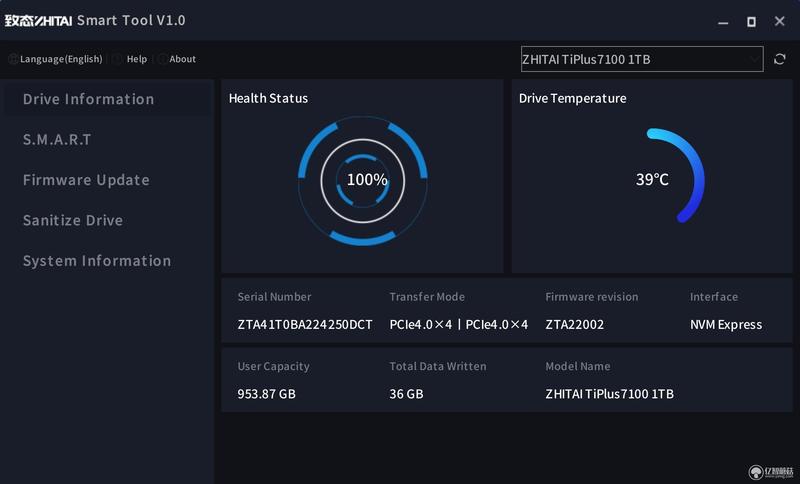The image size is (800, 484).
Task: Expand drive selector using its arrow
Action: pyautogui.click(x=754, y=59)
